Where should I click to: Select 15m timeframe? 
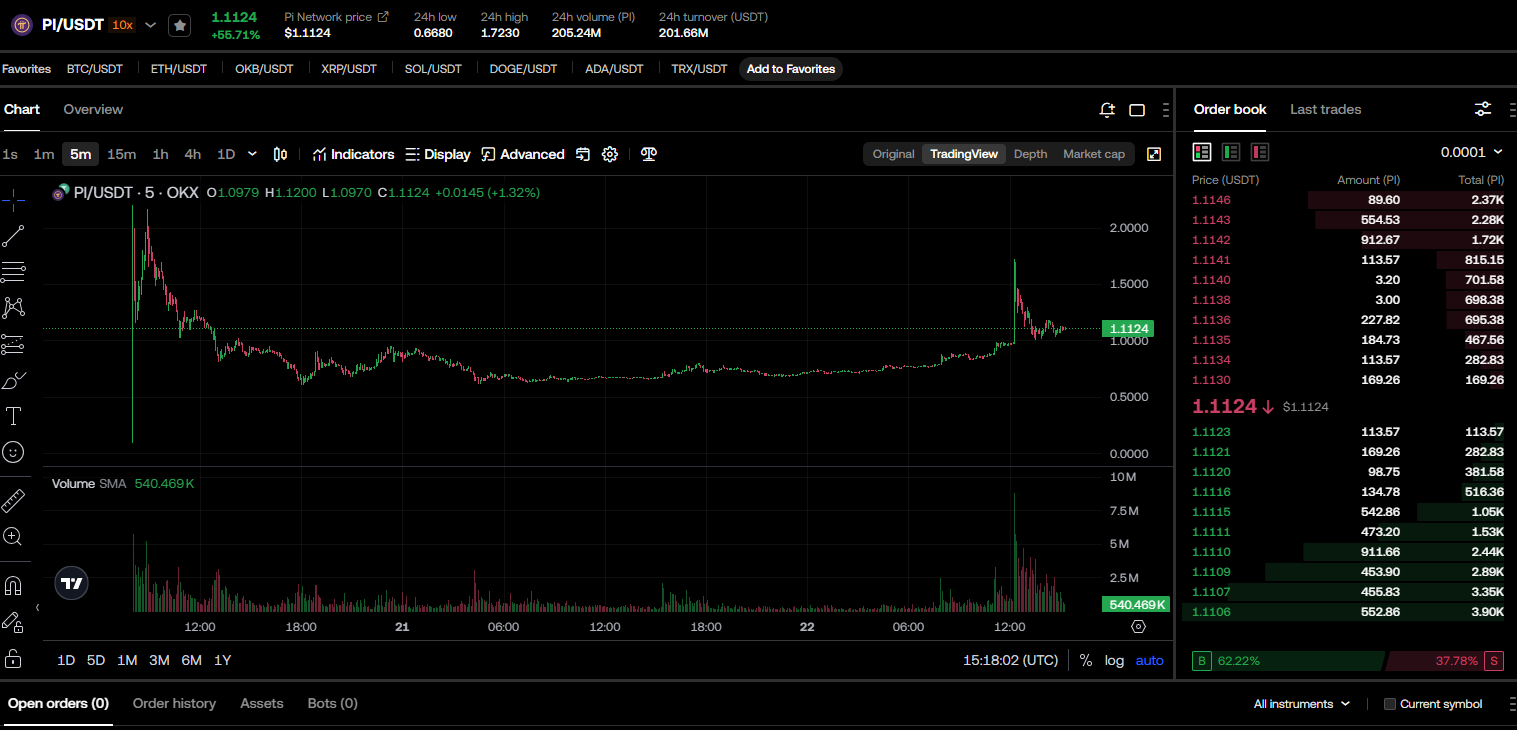click(121, 154)
